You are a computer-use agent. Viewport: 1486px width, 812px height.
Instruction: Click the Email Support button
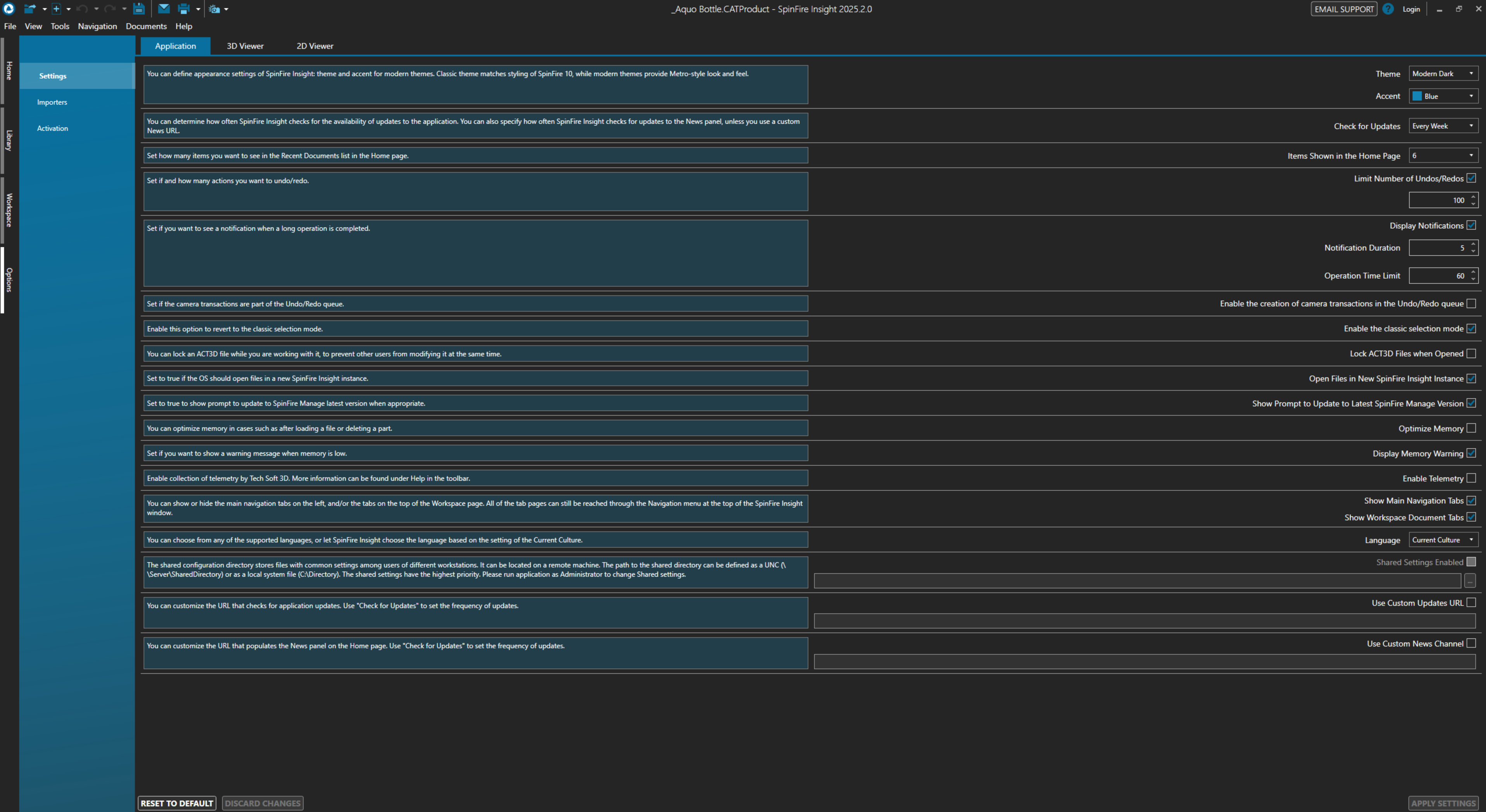pyautogui.click(x=1343, y=9)
